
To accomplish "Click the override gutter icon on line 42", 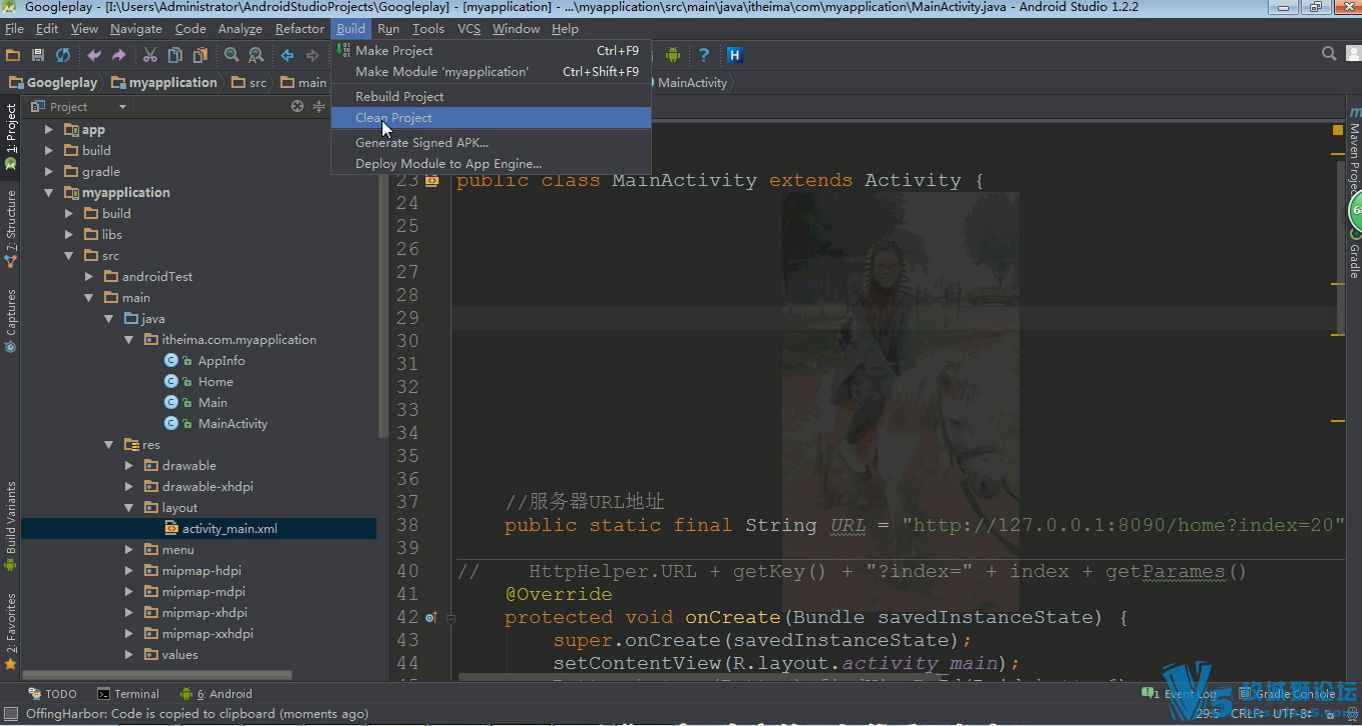I will (x=431, y=618).
